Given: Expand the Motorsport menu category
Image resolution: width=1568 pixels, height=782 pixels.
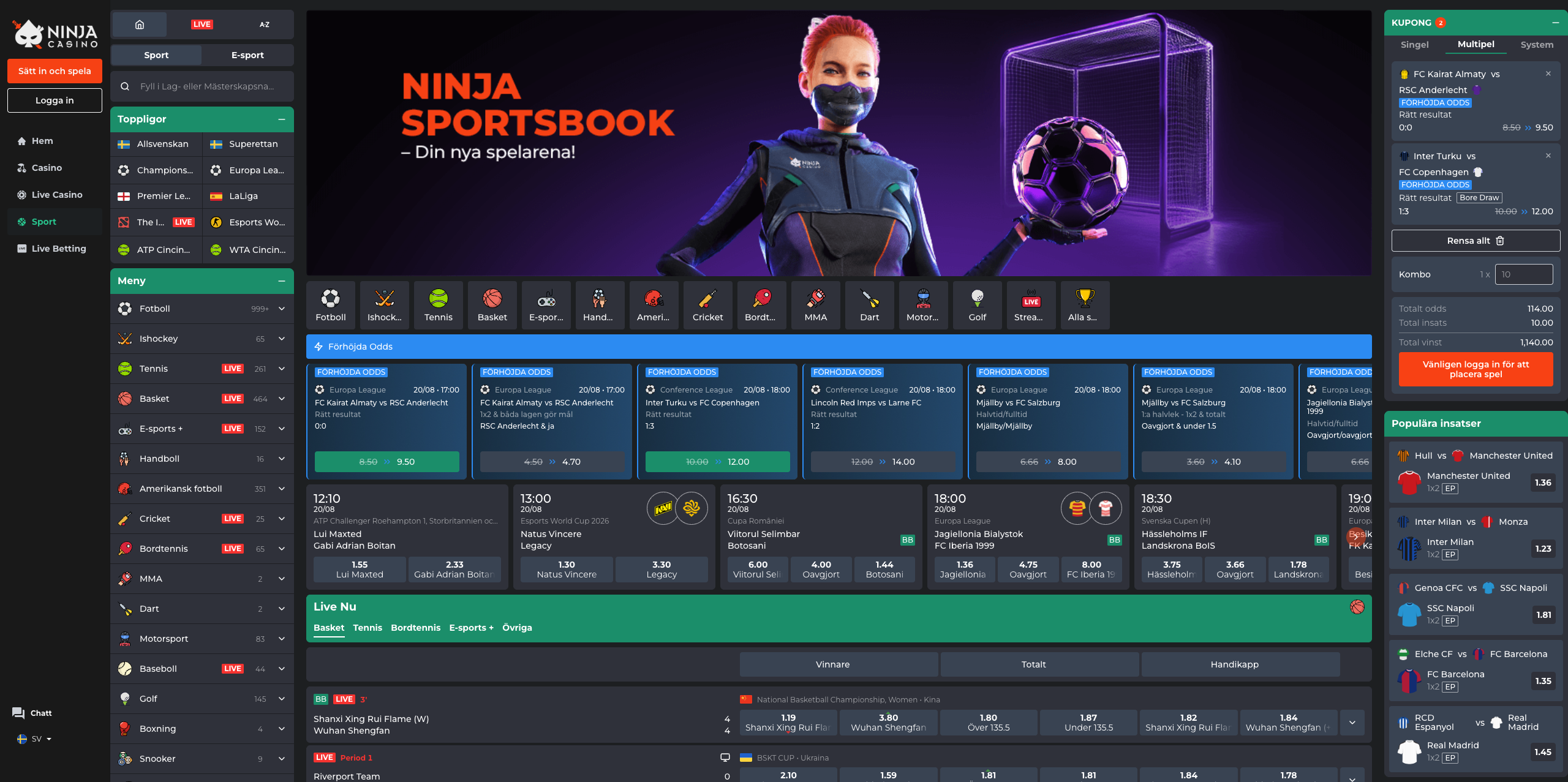Looking at the screenshot, I should coord(282,639).
